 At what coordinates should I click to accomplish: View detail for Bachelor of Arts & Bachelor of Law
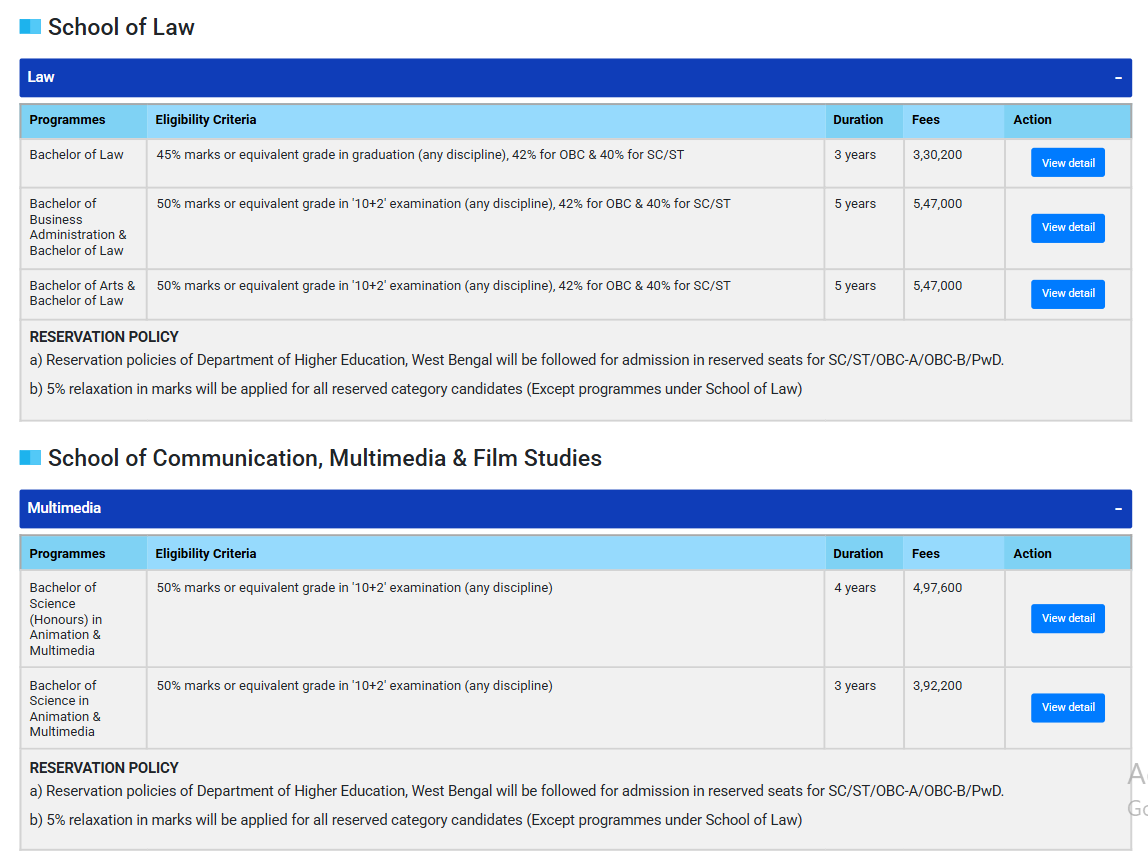point(1068,293)
